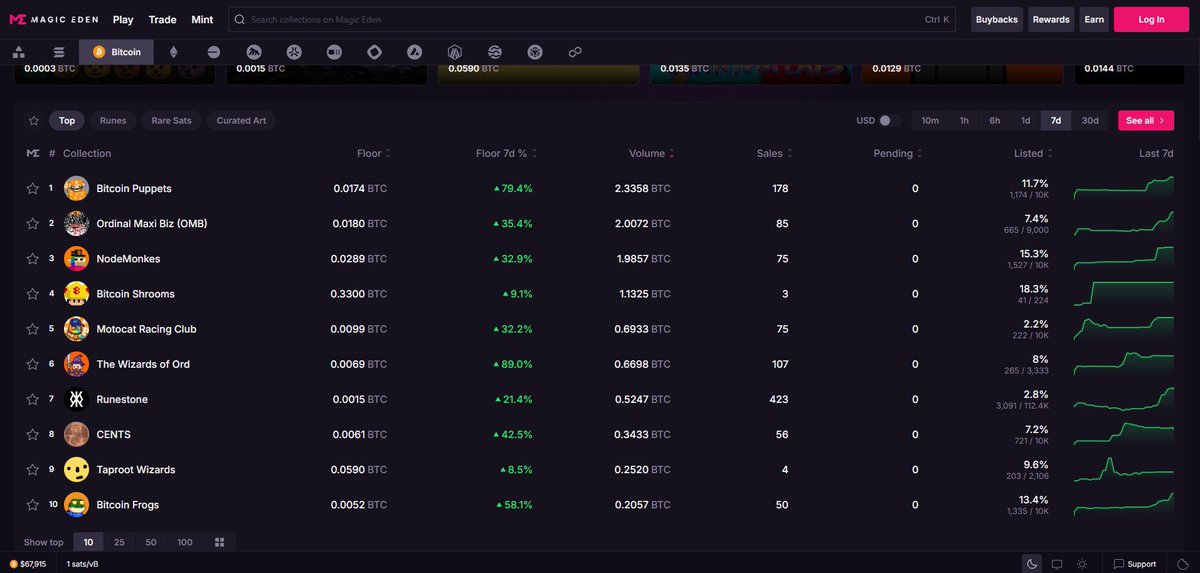Image resolution: width=1200 pixels, height=573 pixels.
Task: Switch to the Ethereum chain icon
Action: pyautogui.click(x=174, y=52)
